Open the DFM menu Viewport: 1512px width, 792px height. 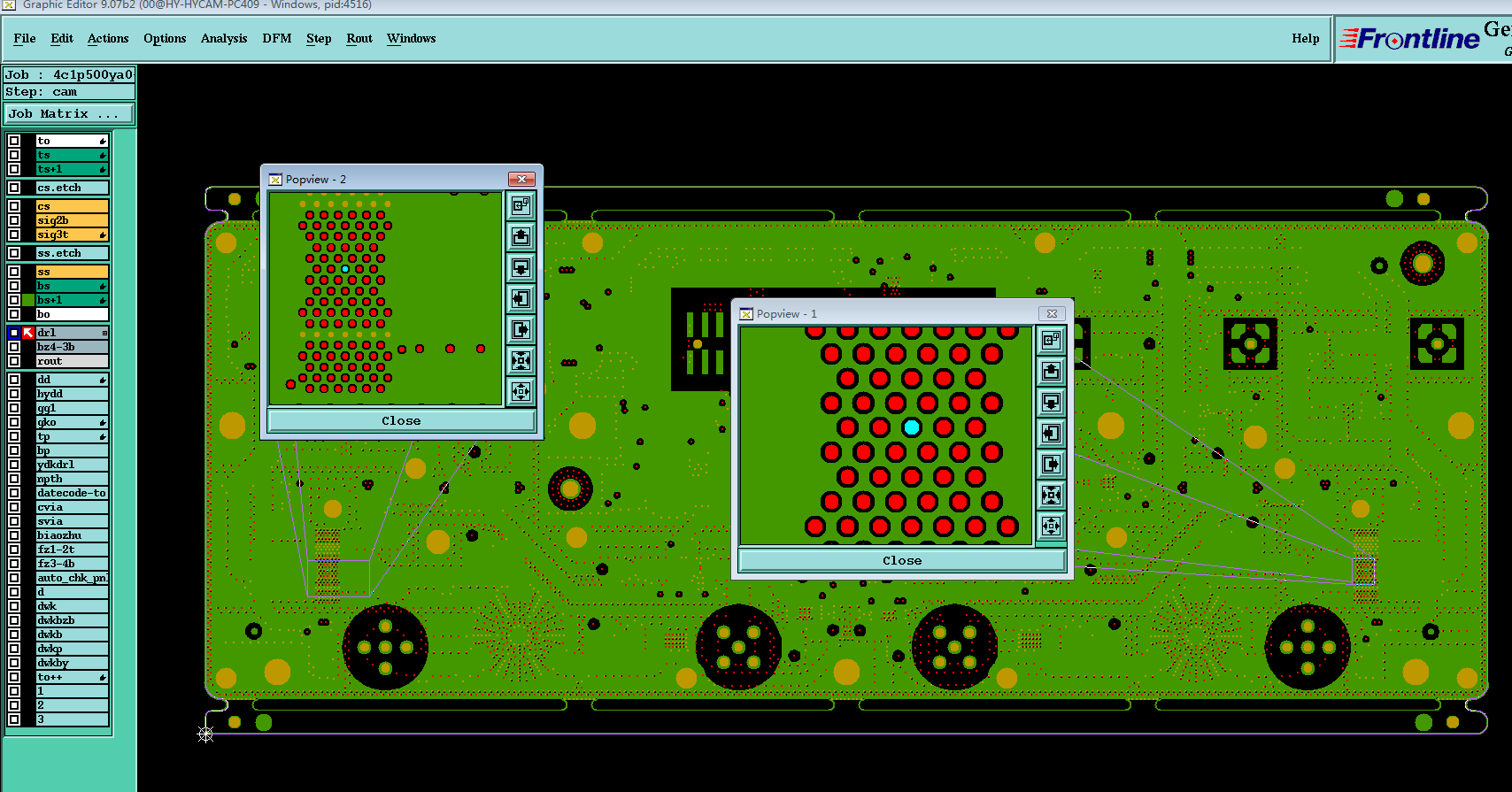click(x=277, y=38)
